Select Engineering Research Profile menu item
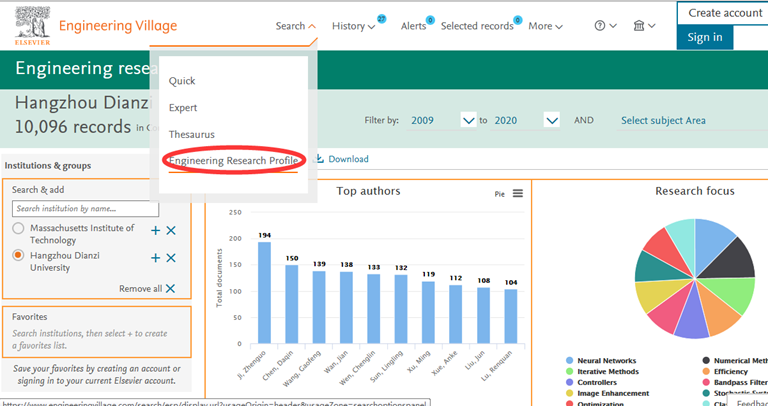 [x=233, y=161]
